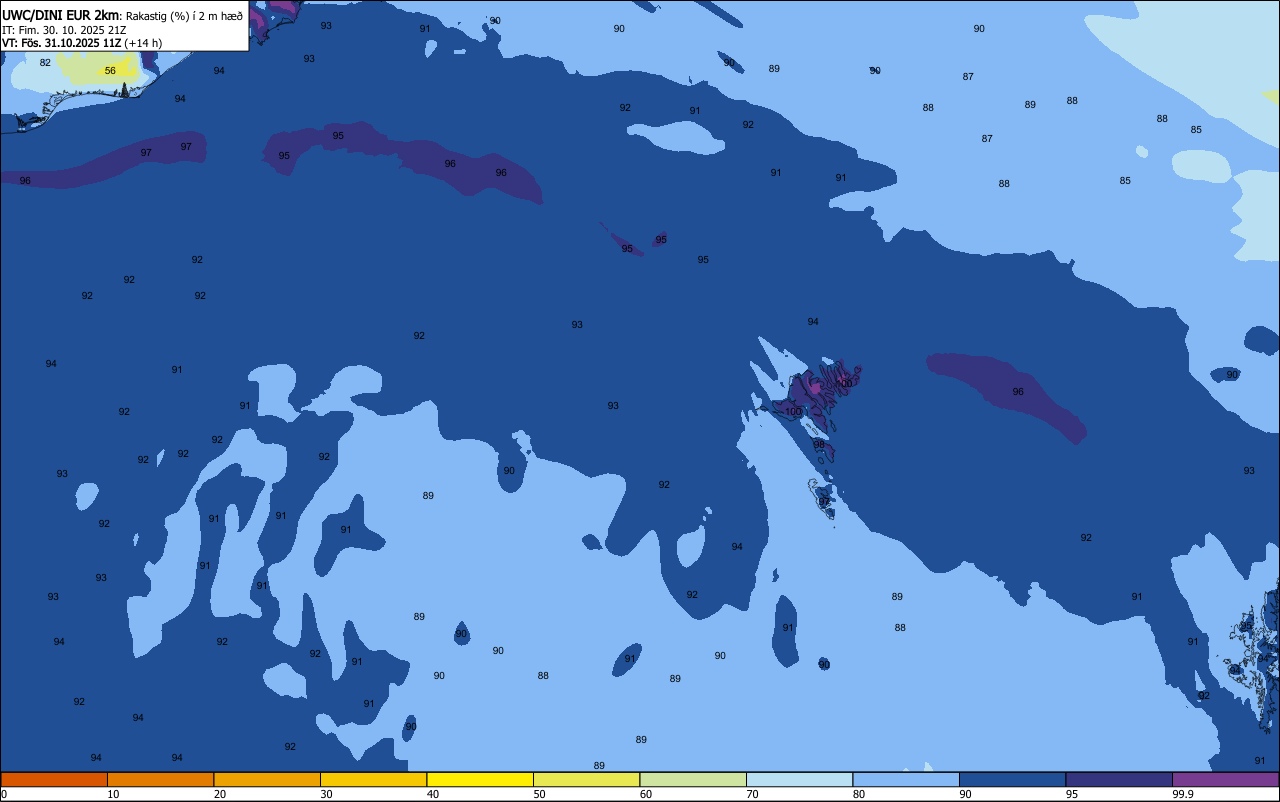The width and height of the screenshot is (1280, 802).
Task: Click the 'Rakastig (%) í 2 m hæð' label
Action: [x=184, y=15]
